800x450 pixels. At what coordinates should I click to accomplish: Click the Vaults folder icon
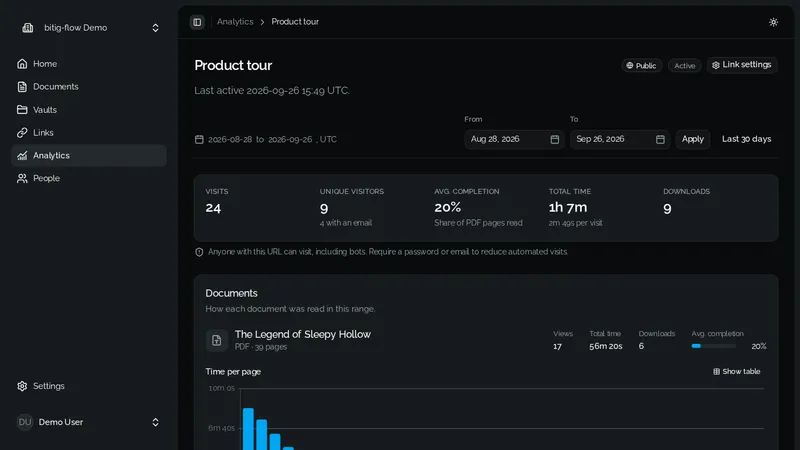22,110
